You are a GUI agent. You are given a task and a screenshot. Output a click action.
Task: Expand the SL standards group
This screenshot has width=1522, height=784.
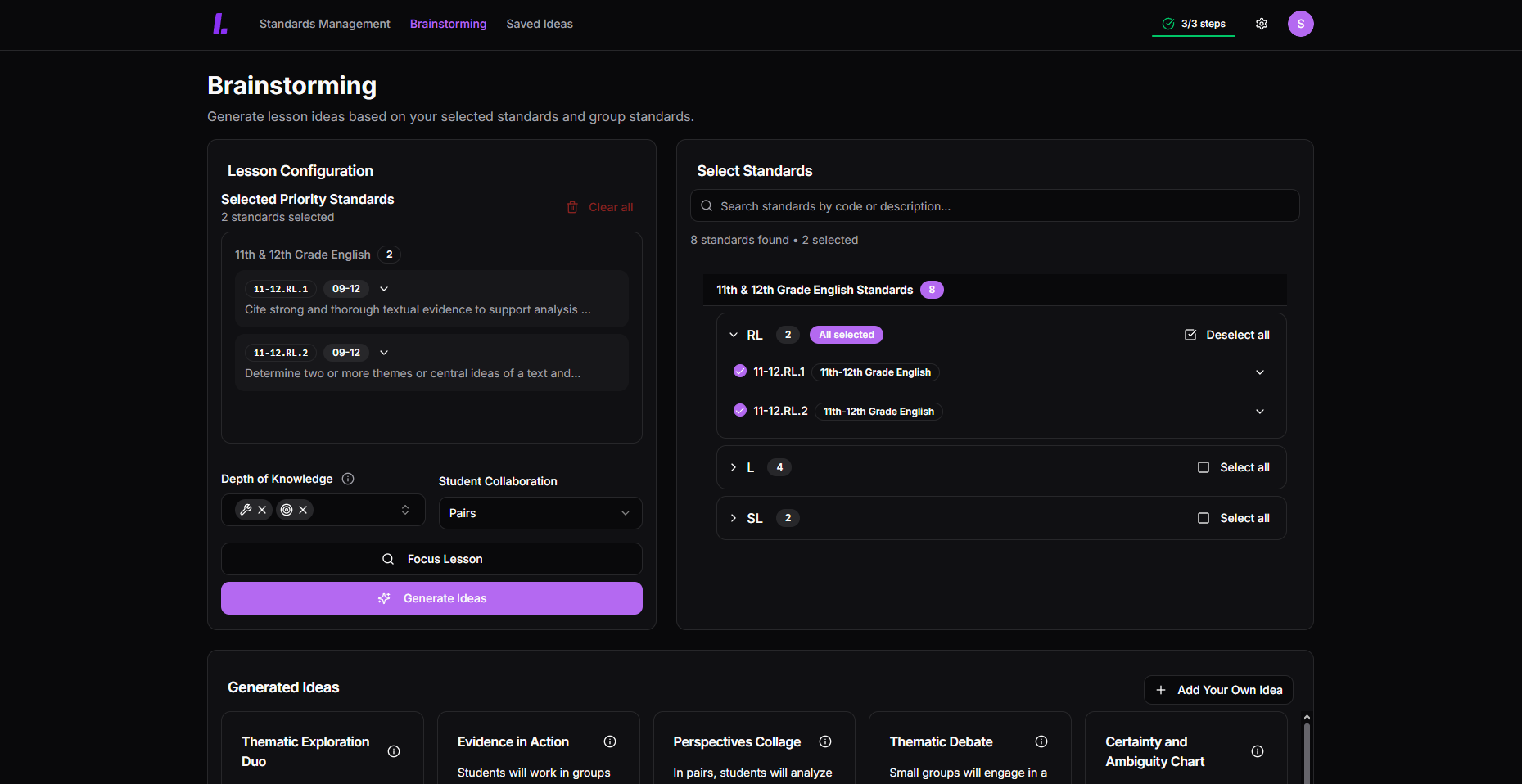734,518
